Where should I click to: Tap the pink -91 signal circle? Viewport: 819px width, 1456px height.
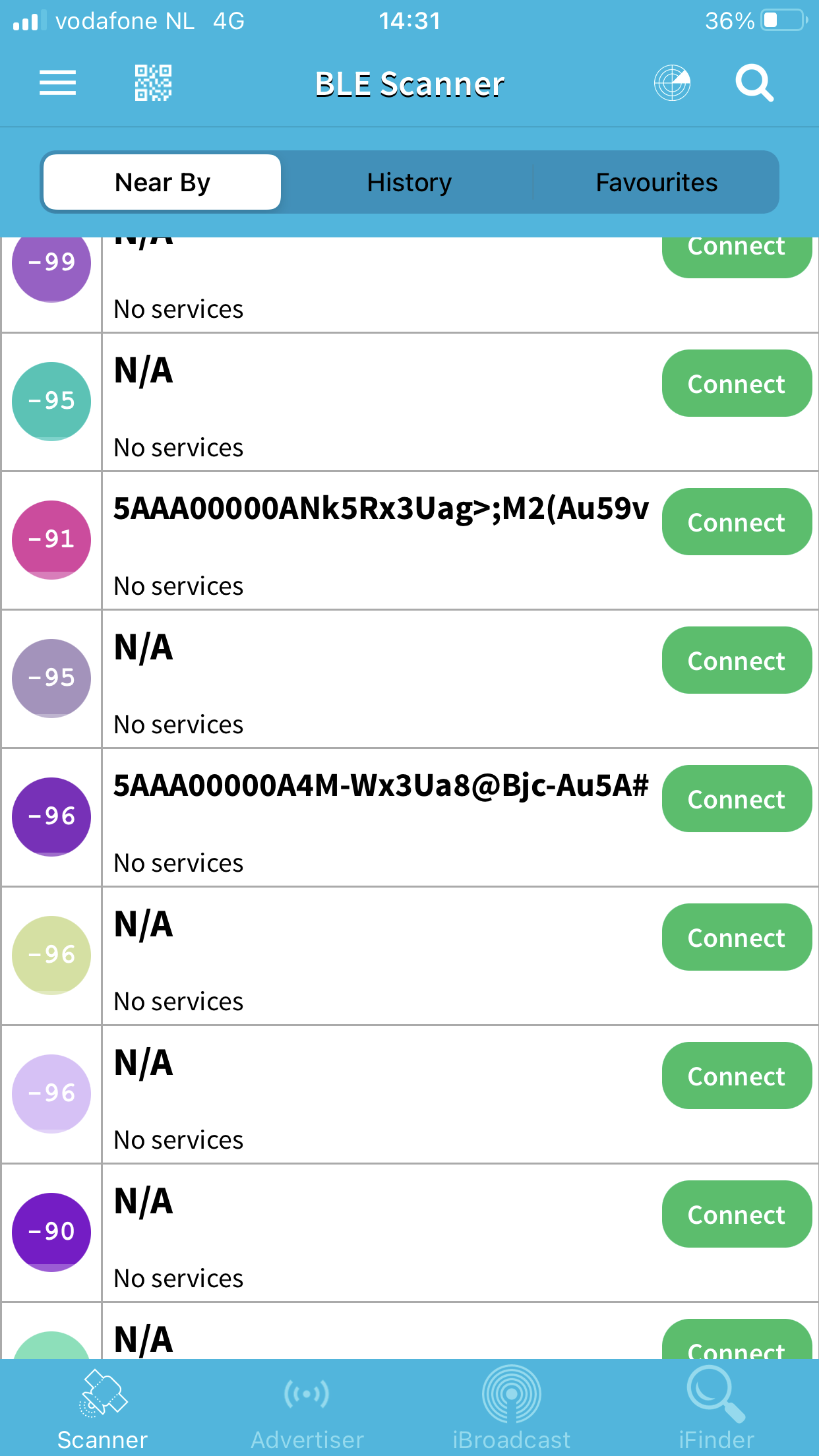tap(51, 539)
